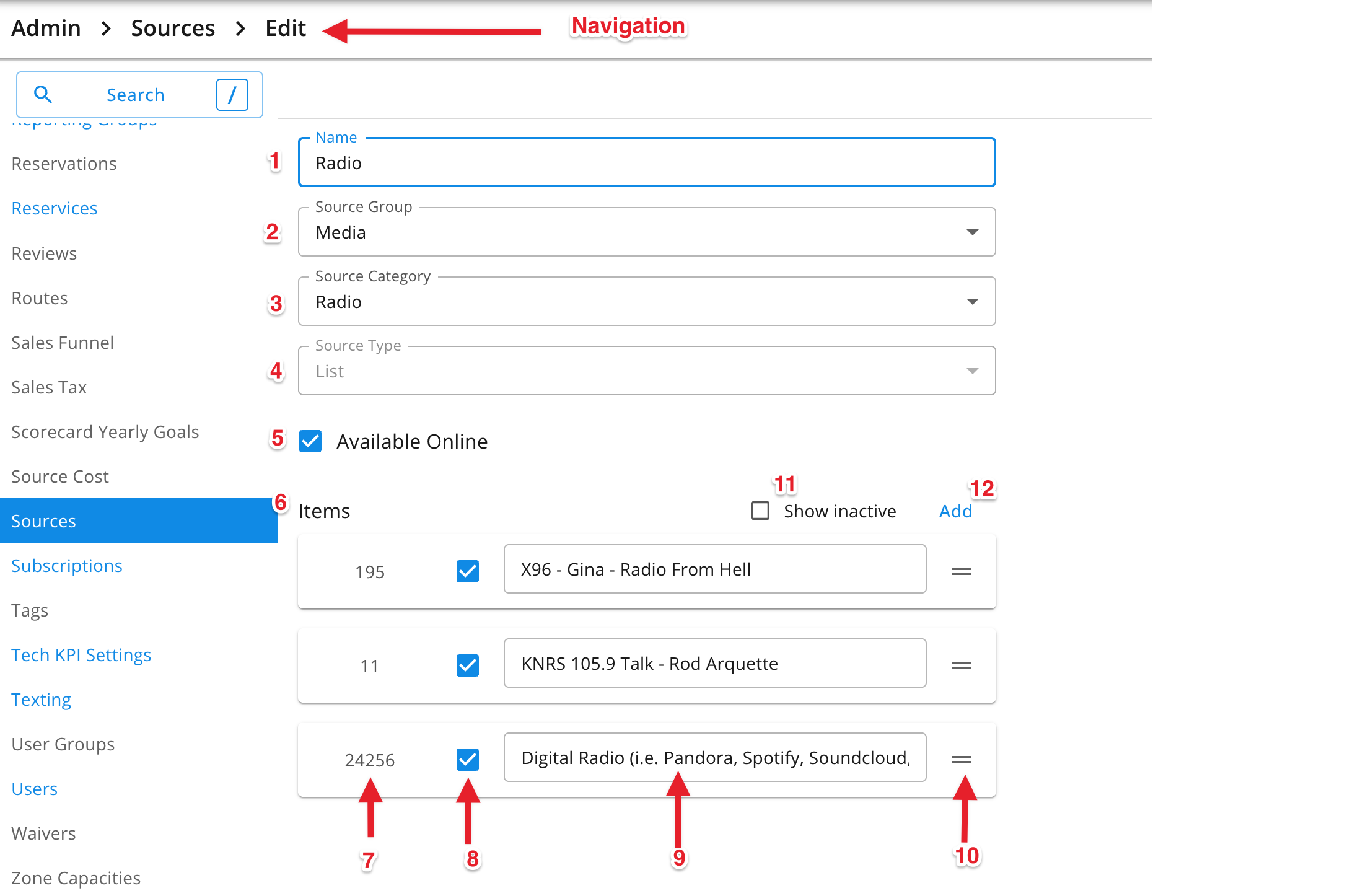
Task: Uncheck the active box for item 195
Action: pyautogui.click(x=468, y=571)
